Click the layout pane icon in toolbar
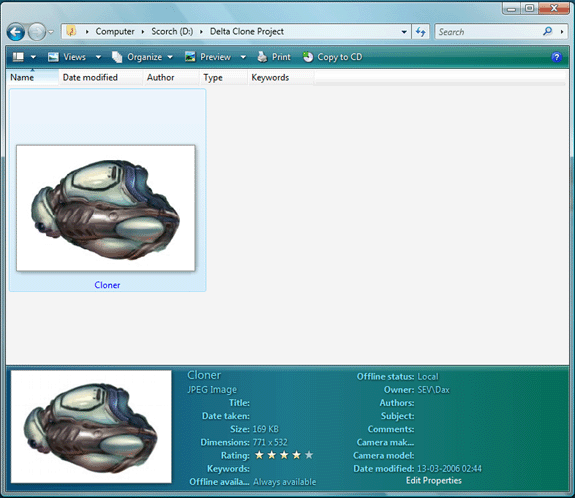Screen dimensions: 575x498 [x=18, y=57]
